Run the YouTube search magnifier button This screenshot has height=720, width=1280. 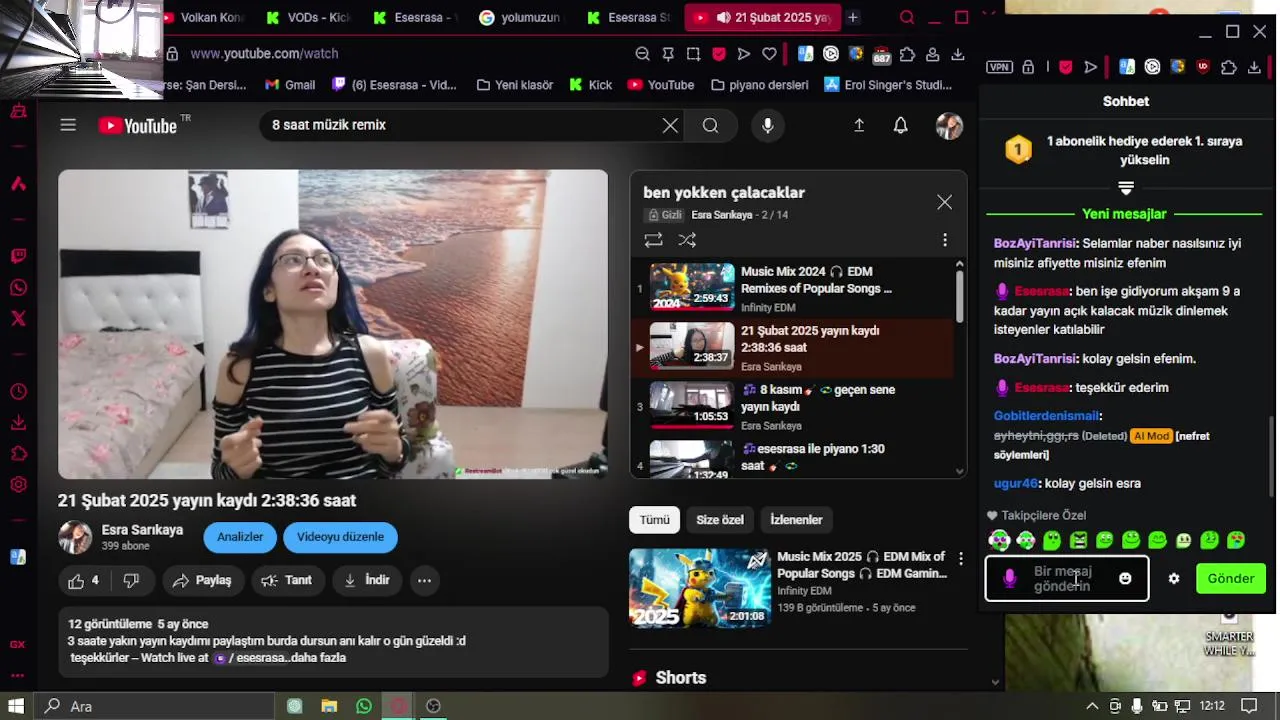(x=710, y=125)
